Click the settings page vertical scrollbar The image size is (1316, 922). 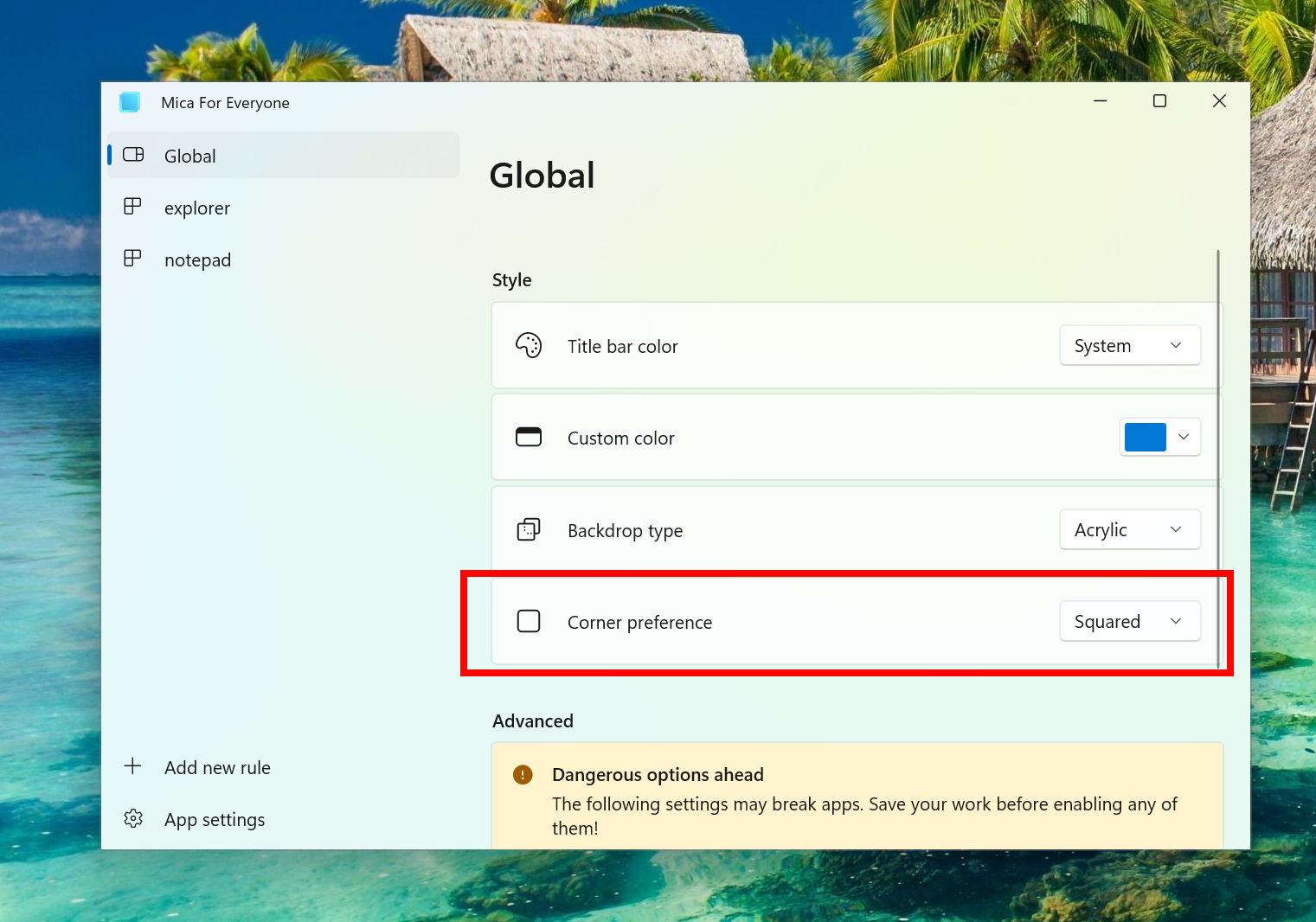[x=1218, y=459]
